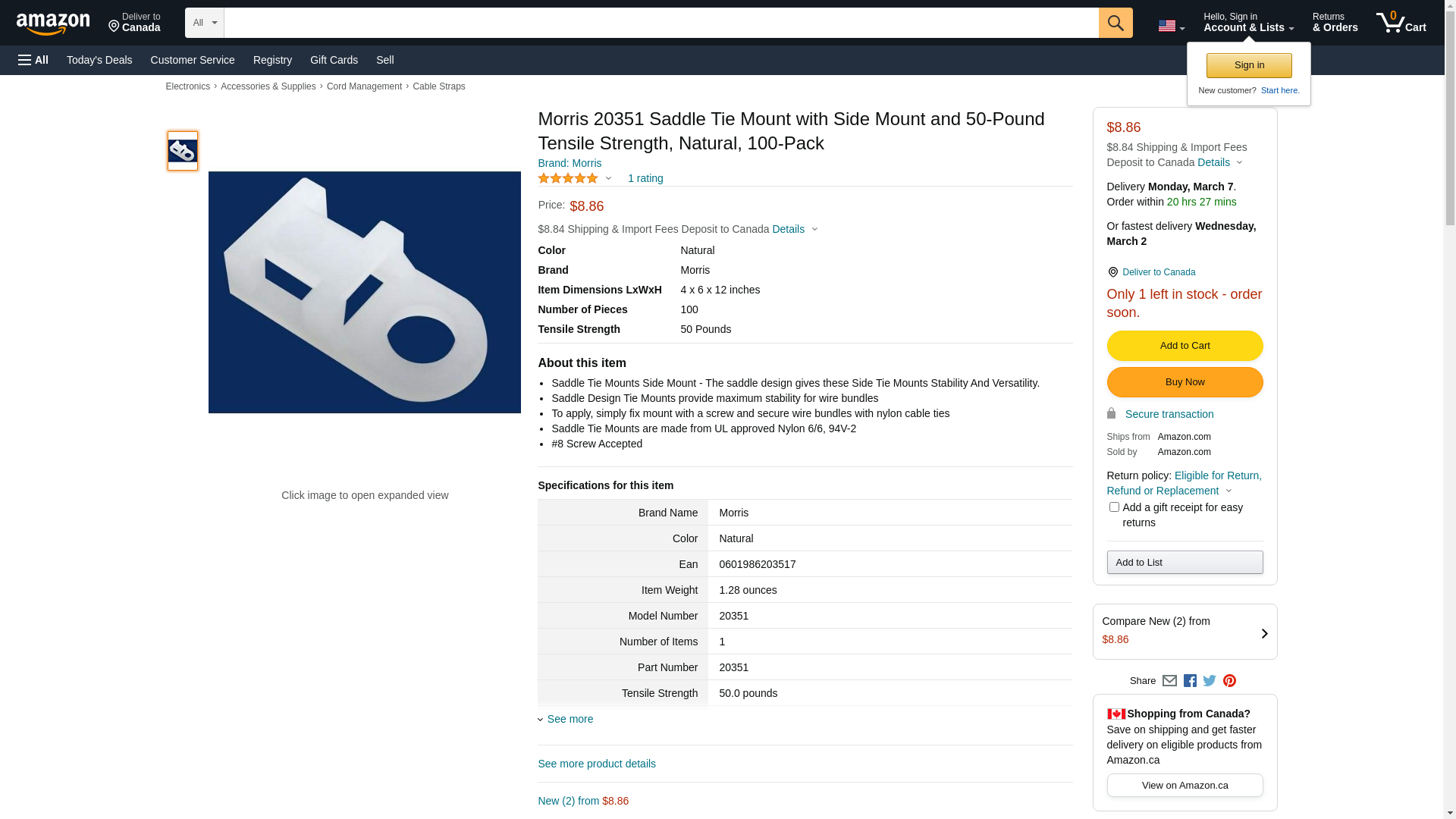Click the Amazon logo
This screenshot has width=1456, height=819.
tap(53, 24)
